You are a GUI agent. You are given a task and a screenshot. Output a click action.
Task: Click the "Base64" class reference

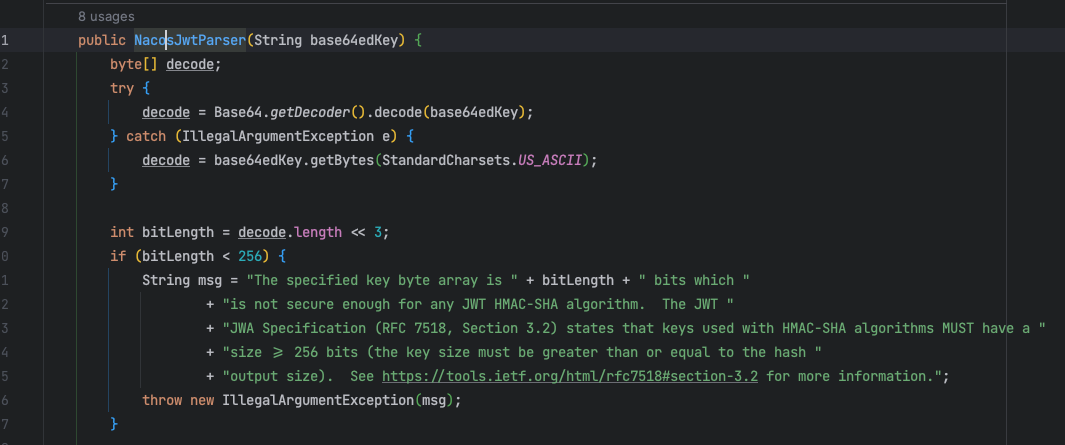238,112
